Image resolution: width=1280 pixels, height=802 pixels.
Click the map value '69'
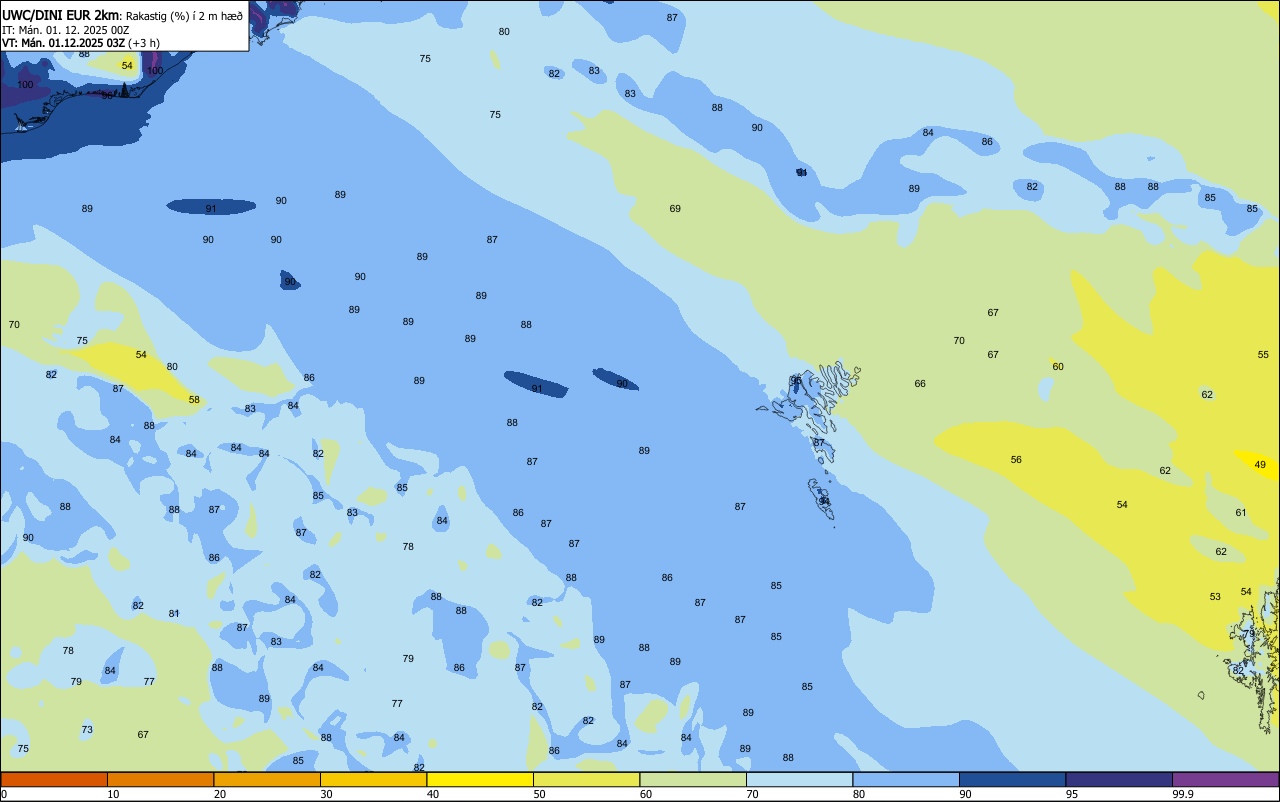pyautogui.click(x=675, y=209)
